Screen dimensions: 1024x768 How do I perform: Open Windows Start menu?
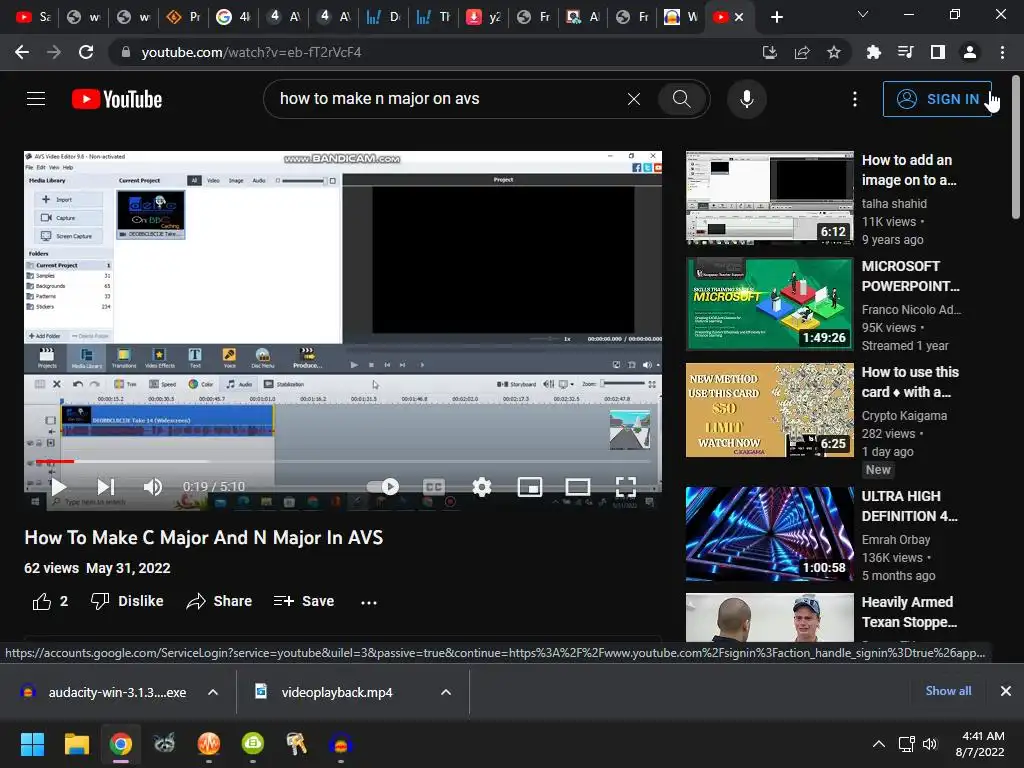click(32, 744)
